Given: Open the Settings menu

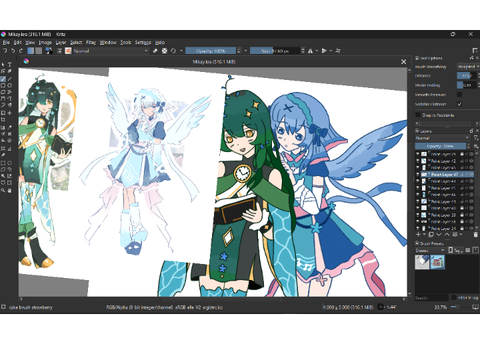Looking at the screenshot, I should click(143, 42).
